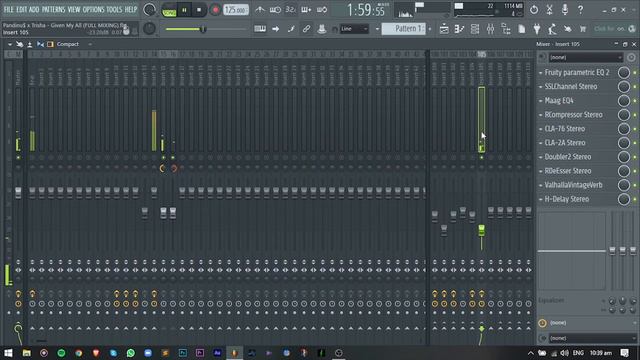This screenshot has width=640, height=360.
Task: Open SSLChannel Stereo slot
Action: click(x=571, y=87)
